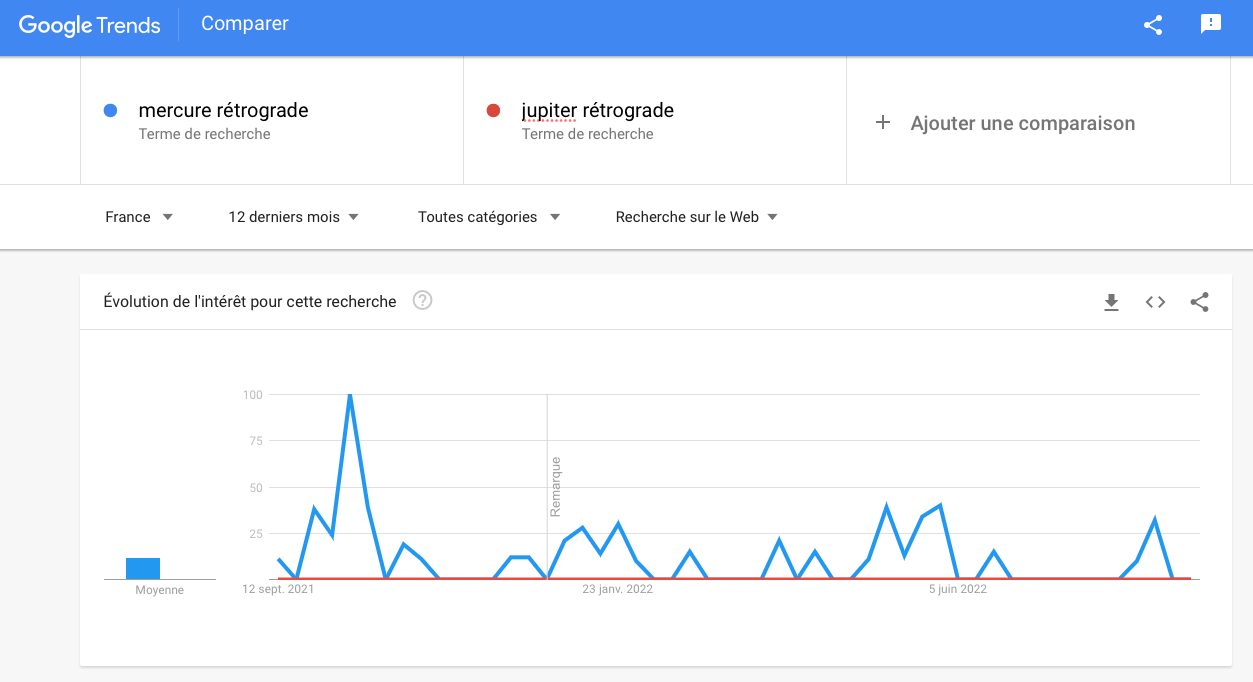The width and height of the screenshot is (1253, 682).
Task: Open the help icon beside the chart title
Action: click(422, 301)
